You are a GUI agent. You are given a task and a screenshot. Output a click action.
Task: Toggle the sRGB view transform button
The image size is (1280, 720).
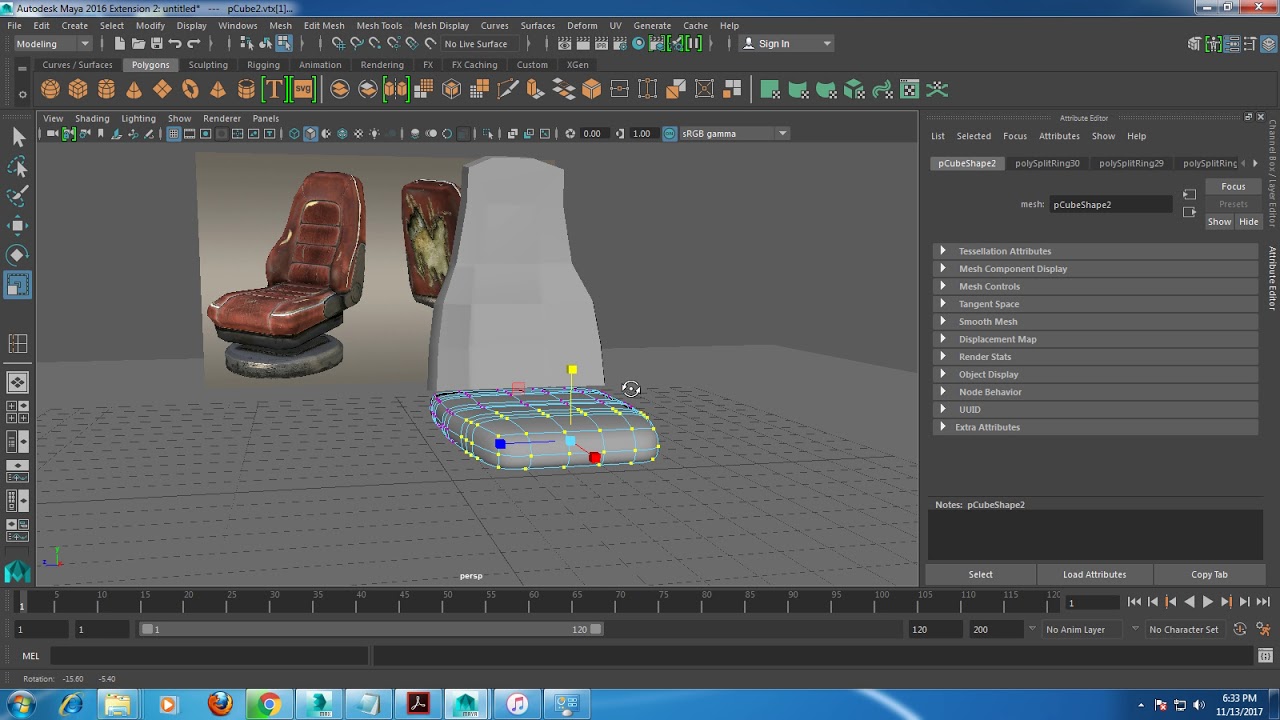pyautogui.click(x=669, y=133)
